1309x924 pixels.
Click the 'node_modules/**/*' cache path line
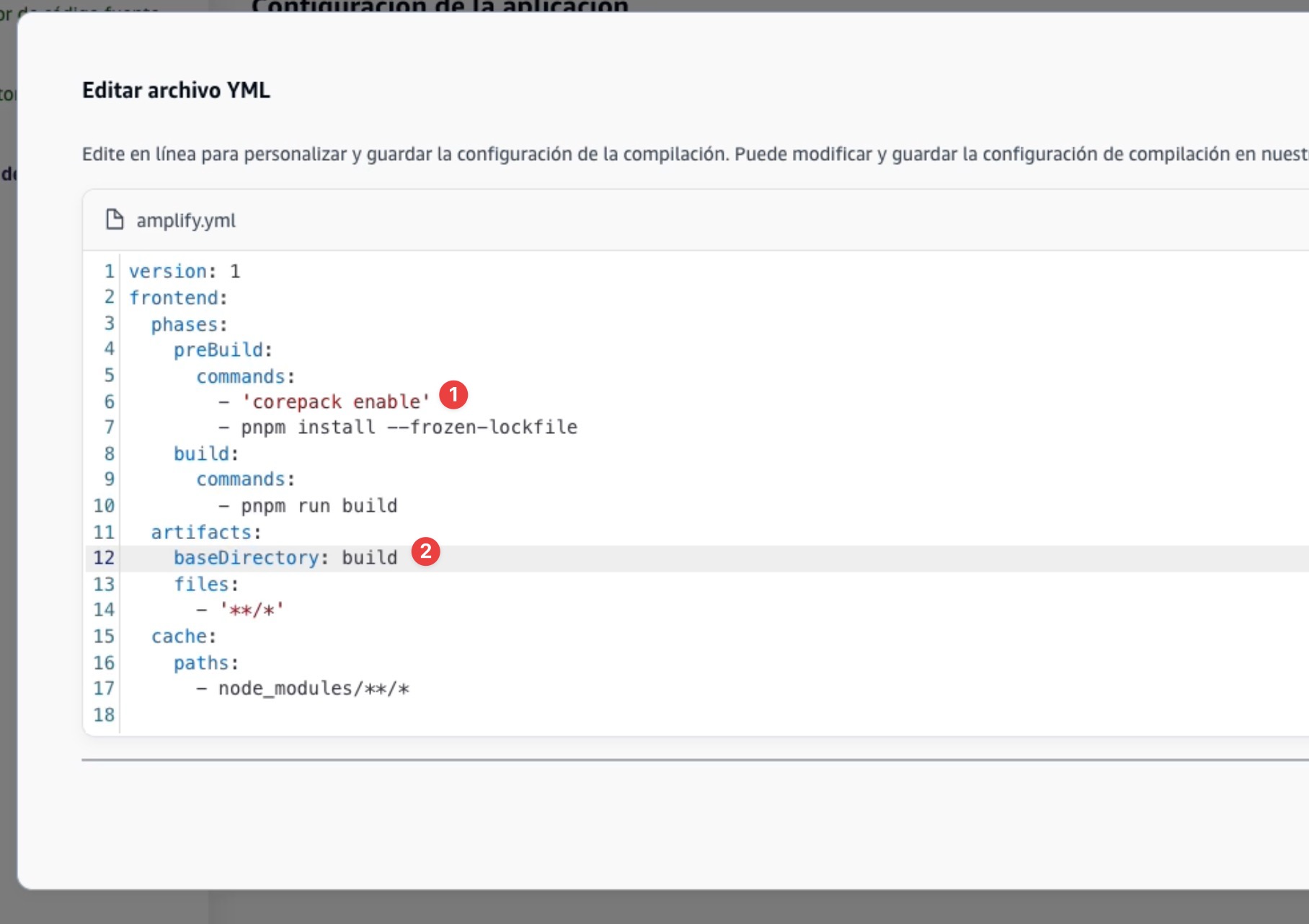(x=303, y=688)
